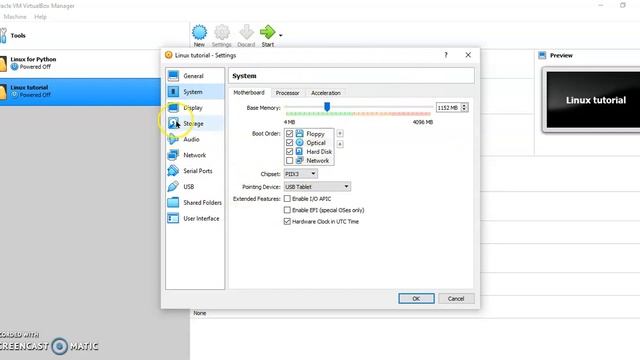Click the Base Memory 1152 MB field
Image resolution: width=640 pixels, height=360 pixels.
coord(448,107)
